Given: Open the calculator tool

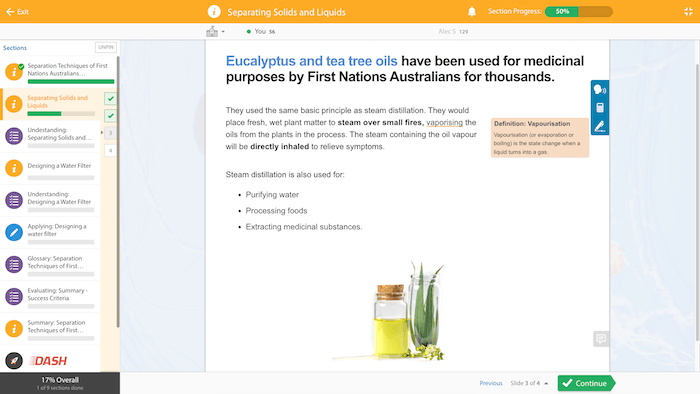Looking at the screenshot, I should click(x=600, y=108).
